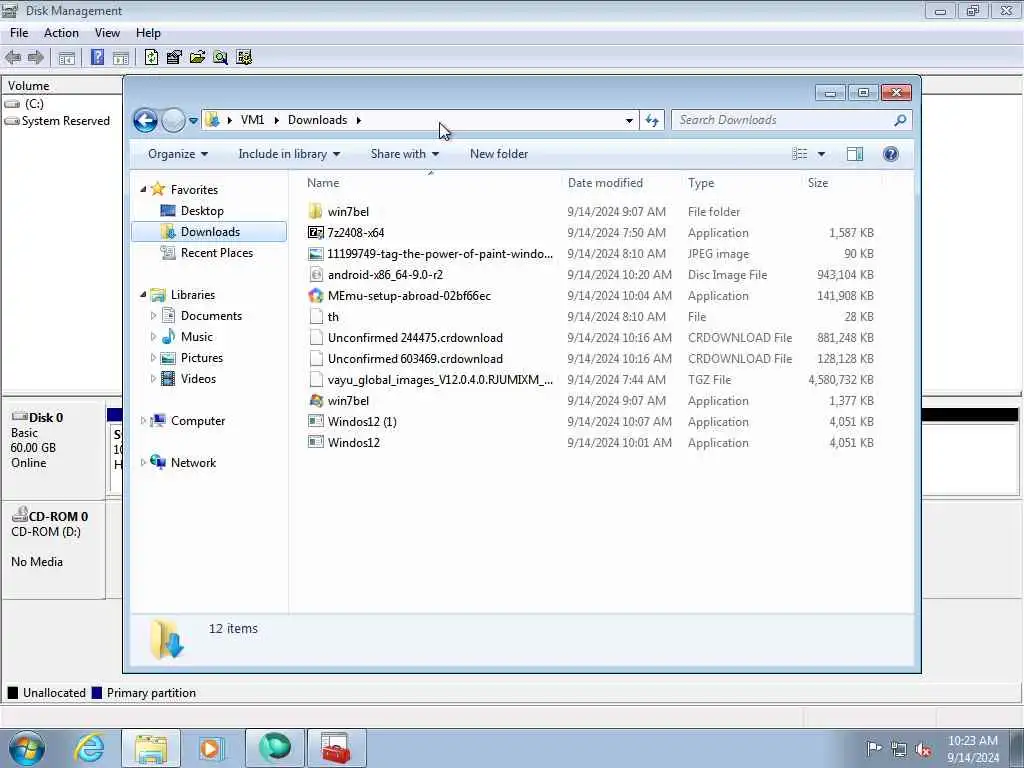Click the rightmost settings-list icon in Disk Management toolbar
The image size is (1024, 768).
(x=244, y=57)
